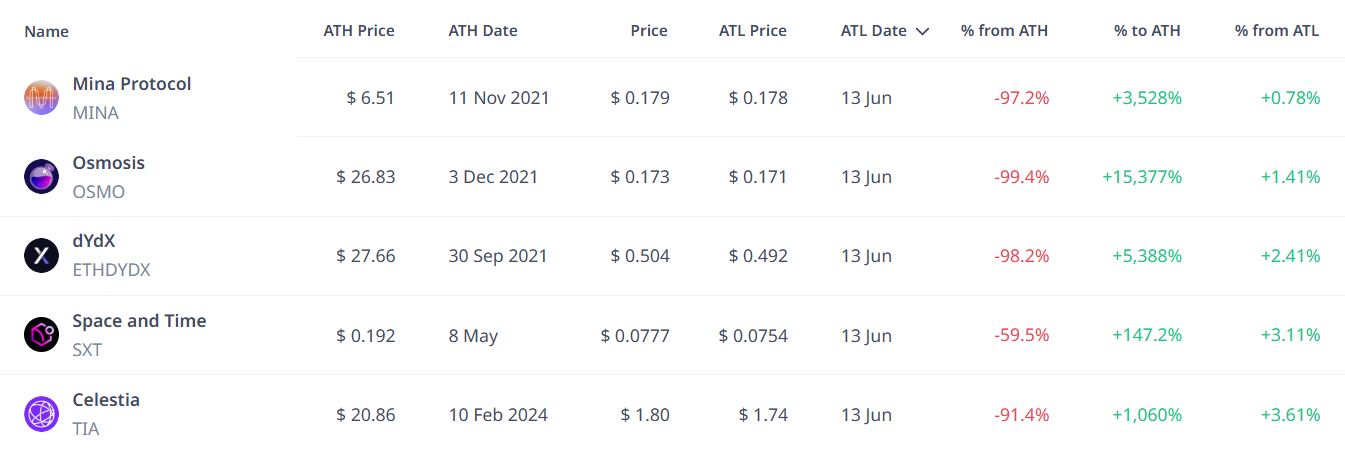Viewport: 1345px width, 453px height.
Task: Open the Space and Time link
Action: (139, 321)
